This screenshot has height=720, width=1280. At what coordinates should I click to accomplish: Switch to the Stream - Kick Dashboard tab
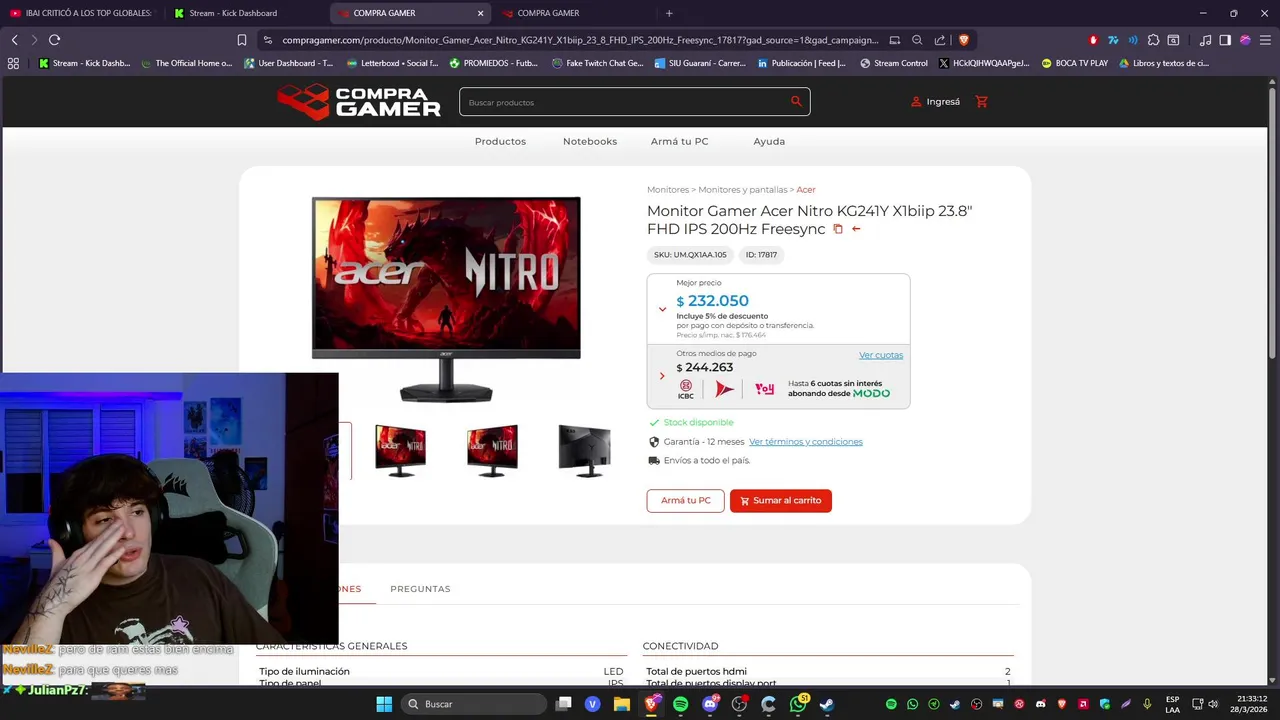point(246,13)
